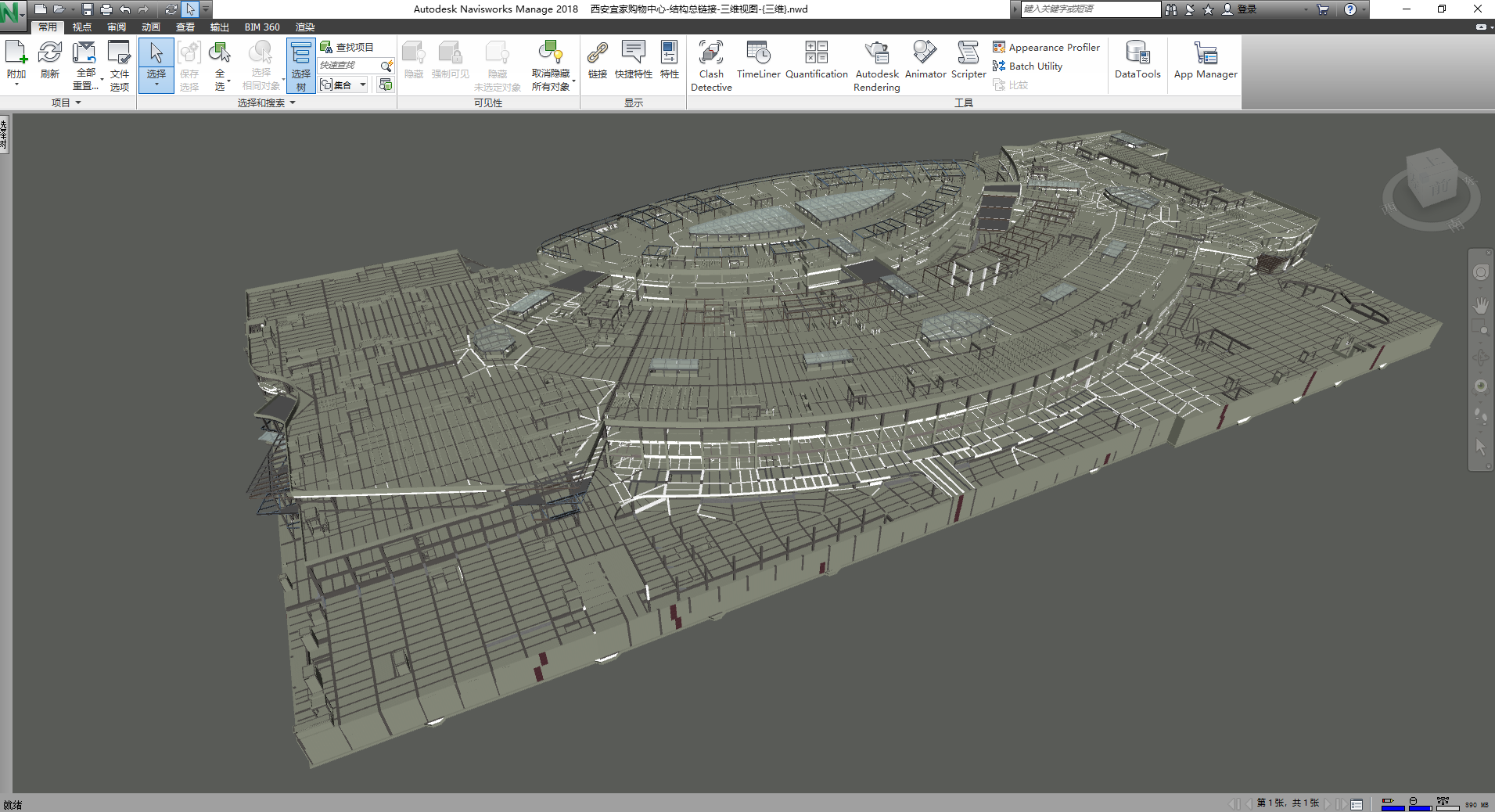The width and height of the screenshot is (1495, 812).
Task: Select the pan hand tool on navigation bar
Action: pos(1480,304)
